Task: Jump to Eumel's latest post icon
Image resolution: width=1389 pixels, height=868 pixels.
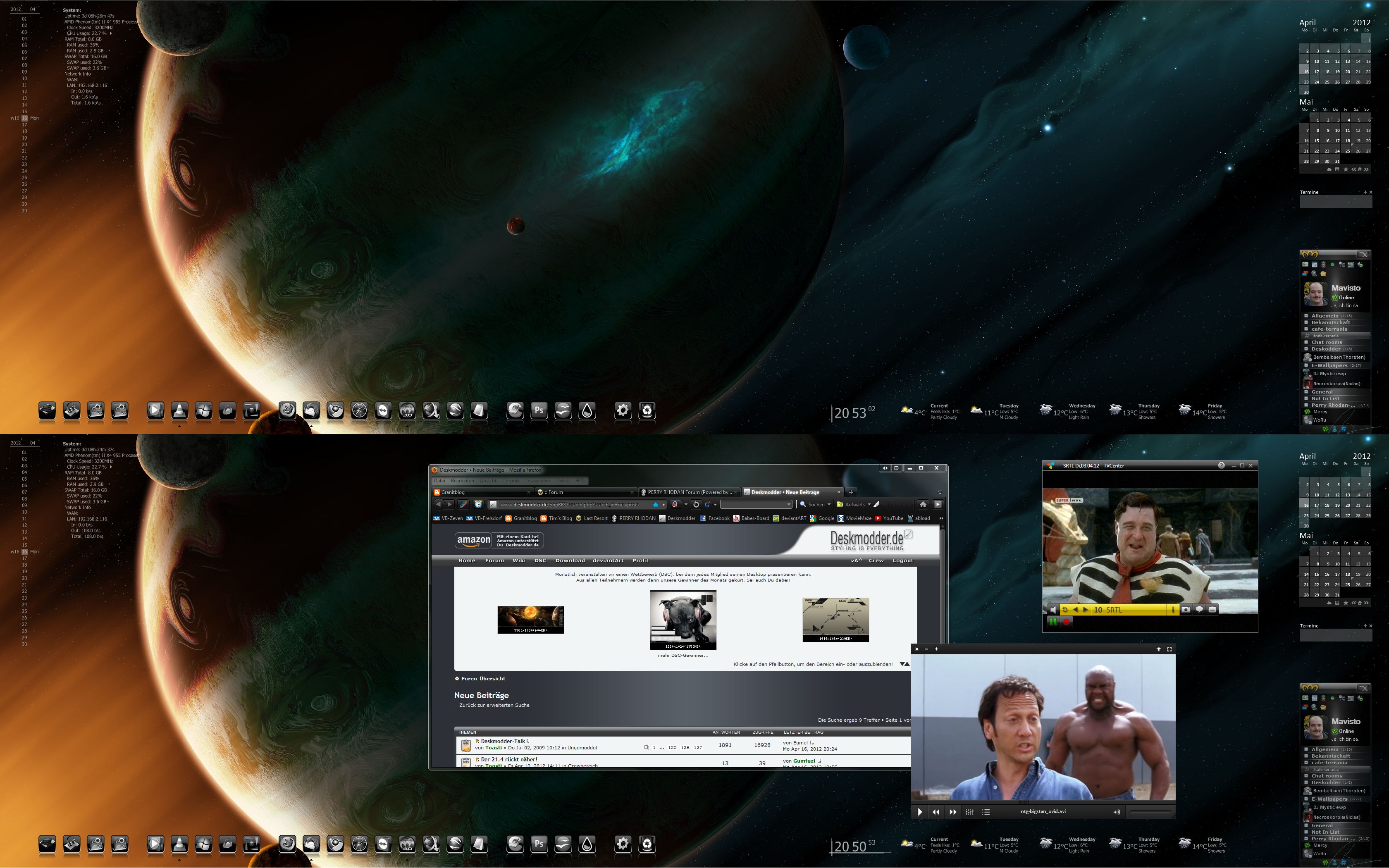Action: (x=812, y=743)
